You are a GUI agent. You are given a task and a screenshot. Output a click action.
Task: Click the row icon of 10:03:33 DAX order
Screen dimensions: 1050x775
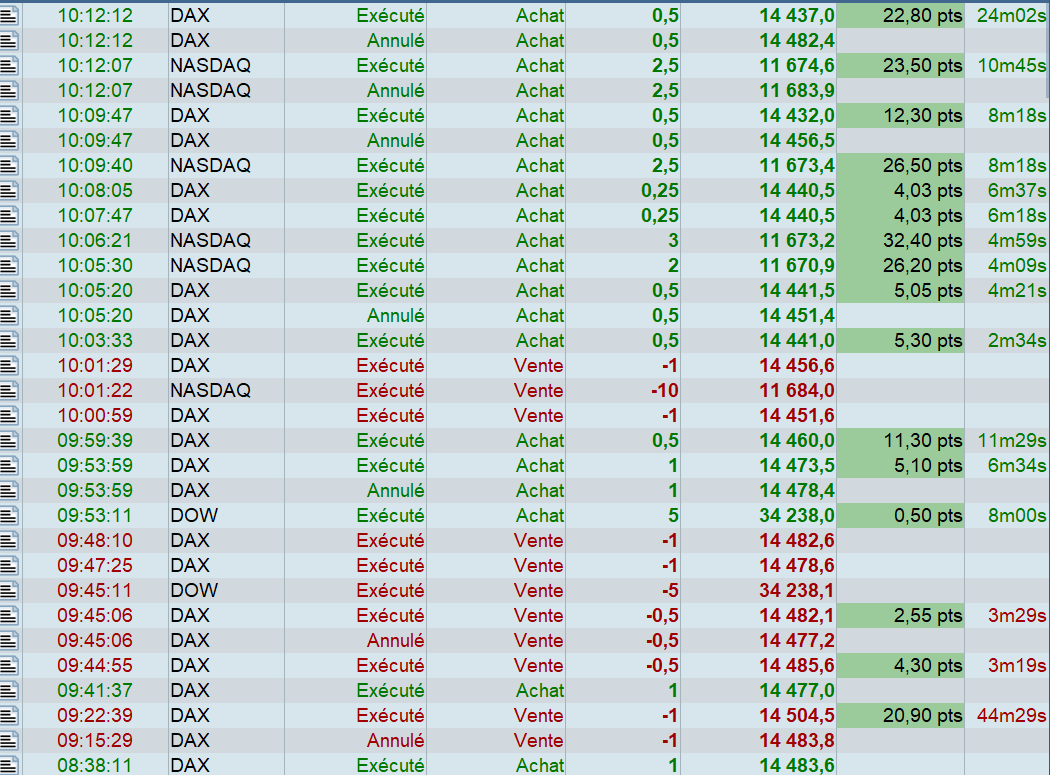(x=9, y=341)
